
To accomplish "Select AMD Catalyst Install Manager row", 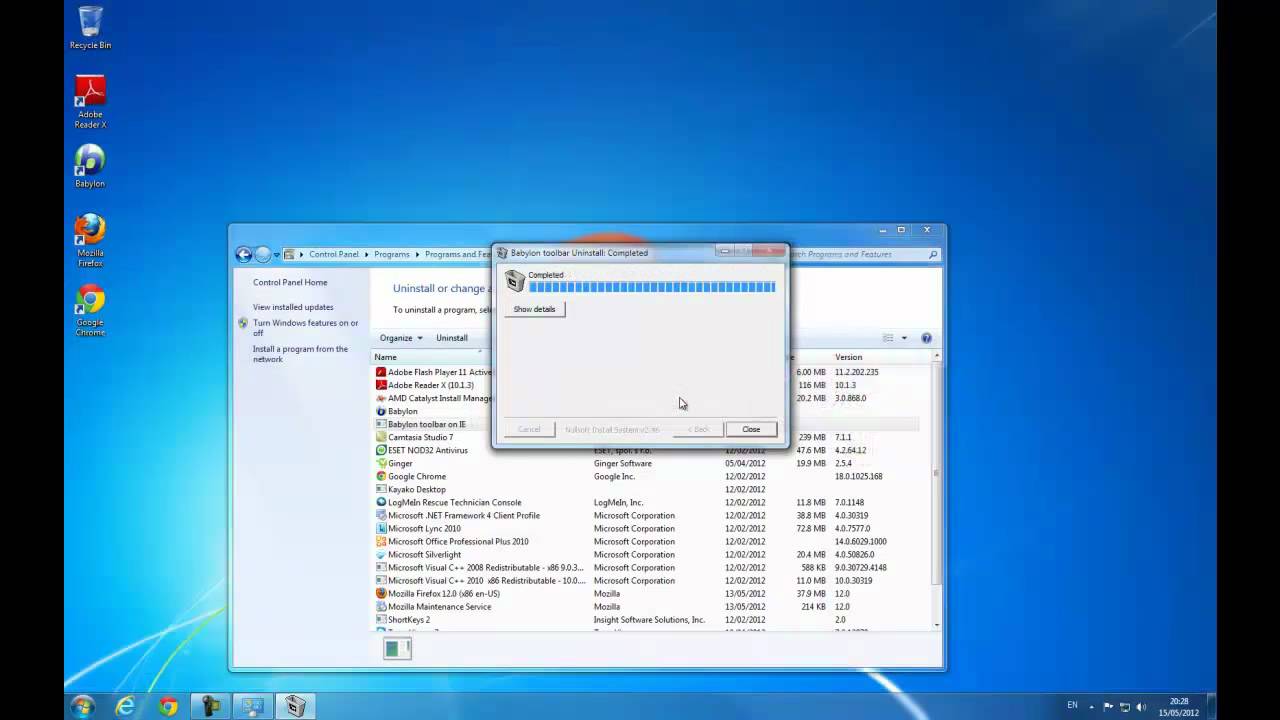I will (646, 398).
